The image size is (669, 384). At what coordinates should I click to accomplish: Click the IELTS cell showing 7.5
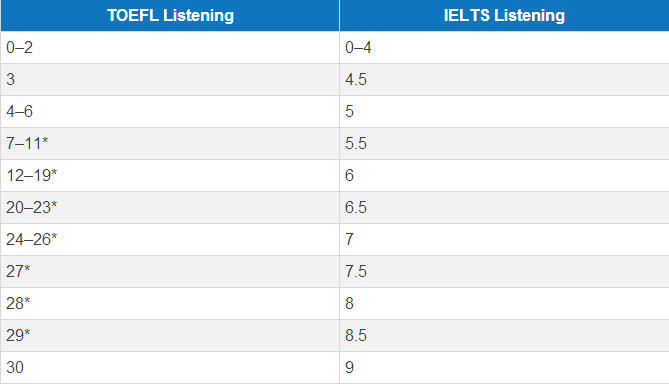click(x=504, y=271)
